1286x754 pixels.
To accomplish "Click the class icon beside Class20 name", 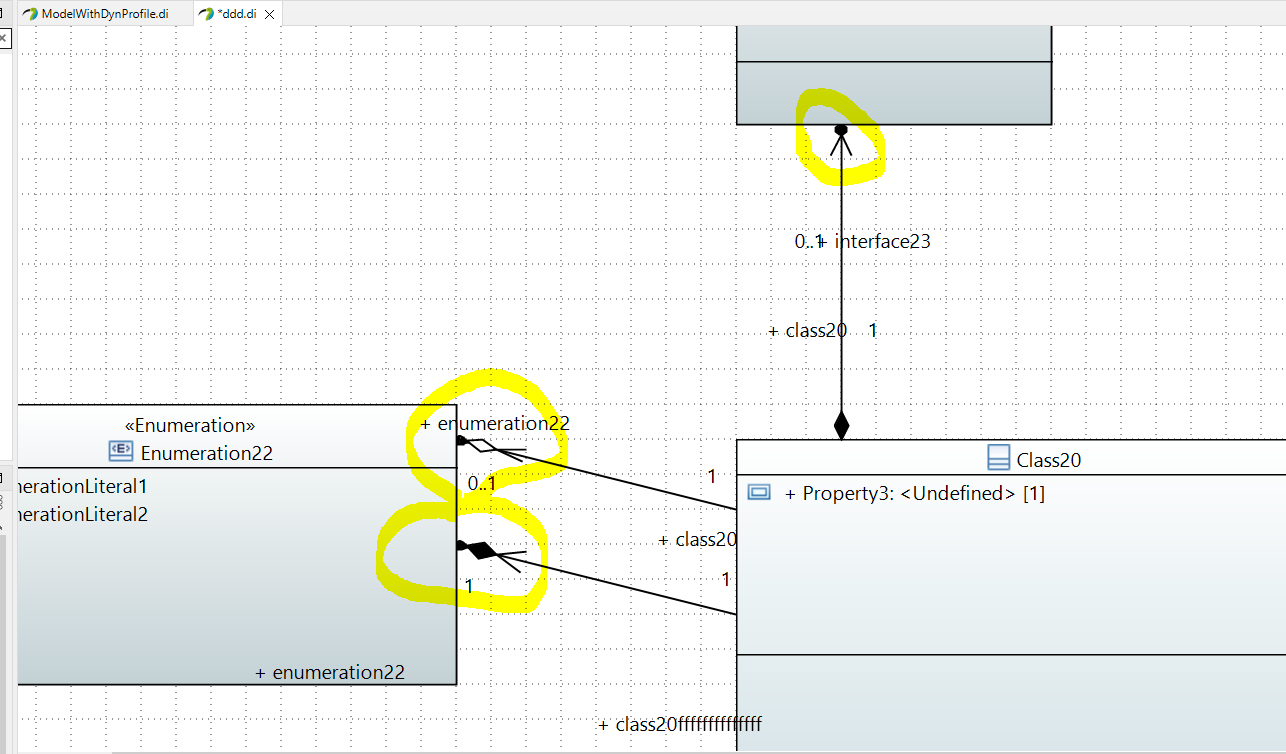I will click(998, 459).
